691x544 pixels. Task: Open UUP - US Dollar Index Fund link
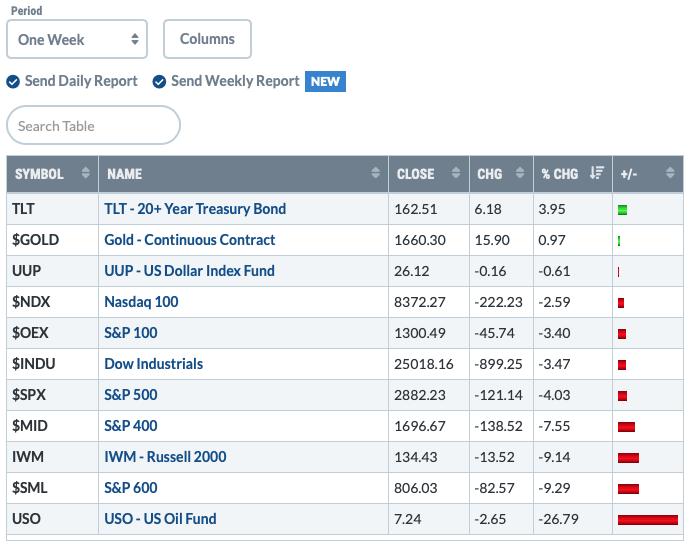point(189,271)
